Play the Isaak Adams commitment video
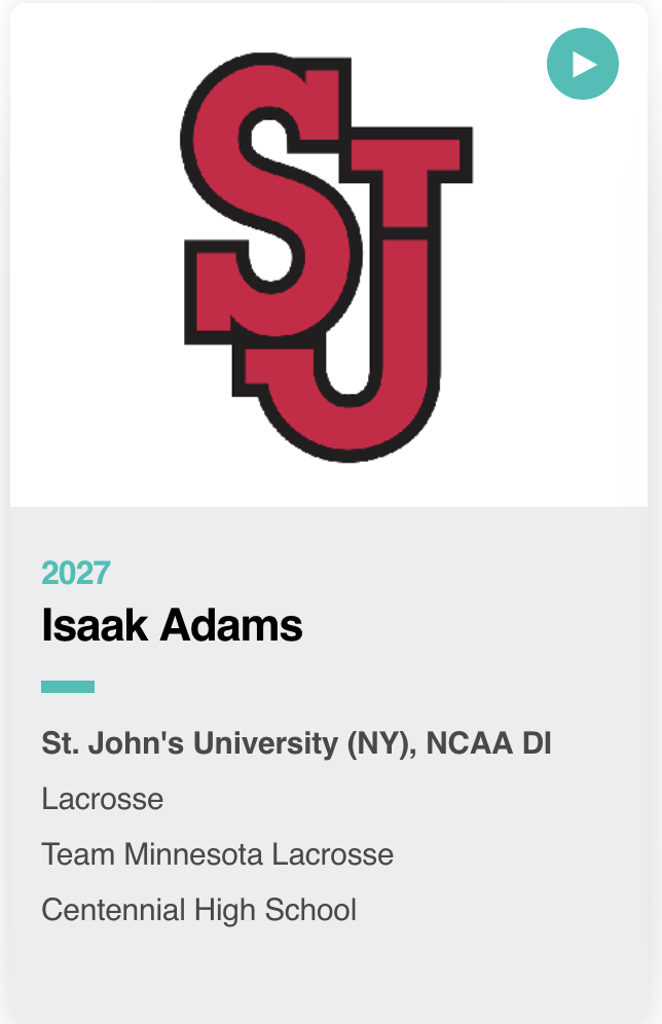 (582, 64)
